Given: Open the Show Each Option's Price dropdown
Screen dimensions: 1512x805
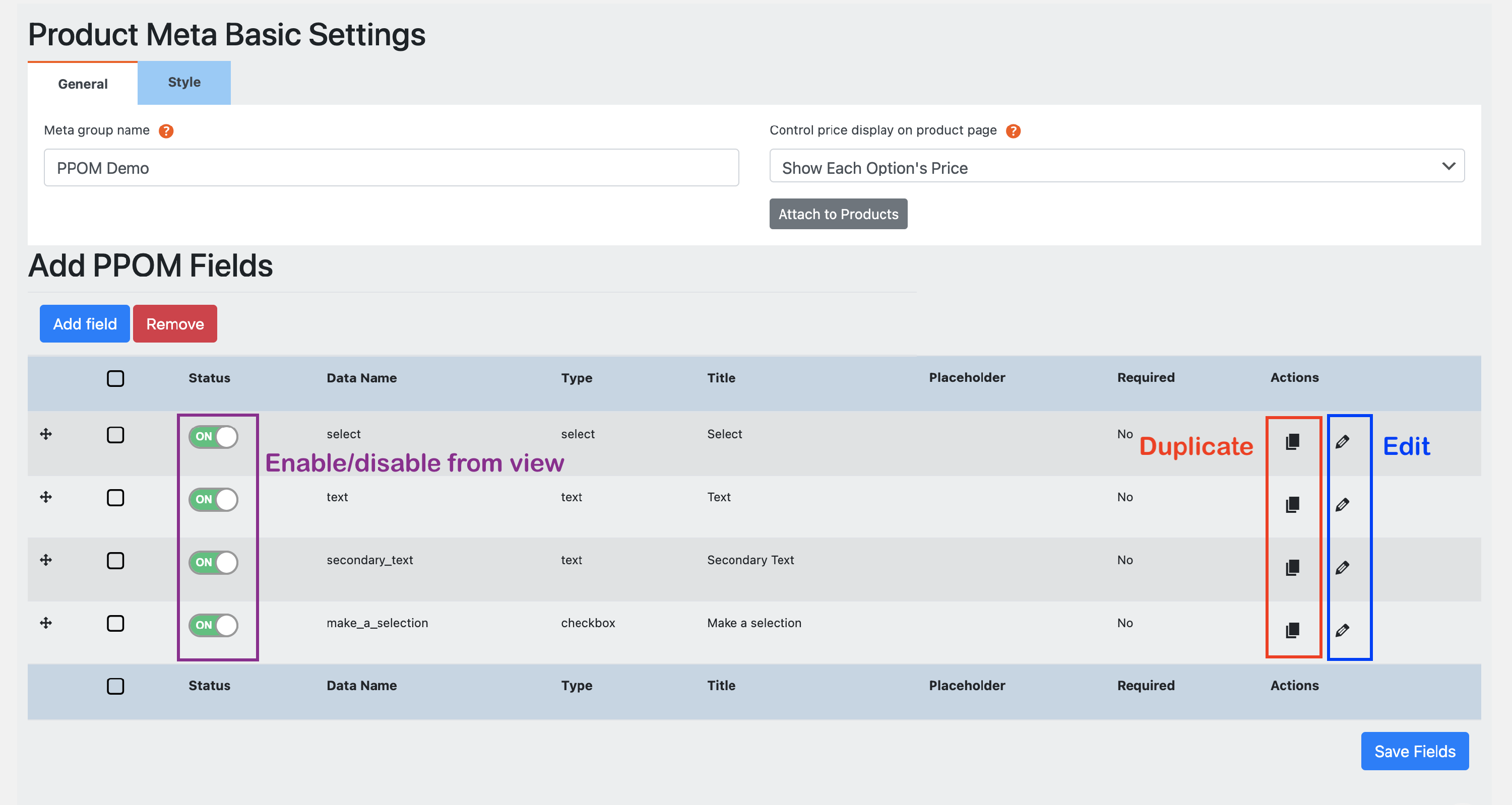Looking at the screenshot, I should [1116, 167].
